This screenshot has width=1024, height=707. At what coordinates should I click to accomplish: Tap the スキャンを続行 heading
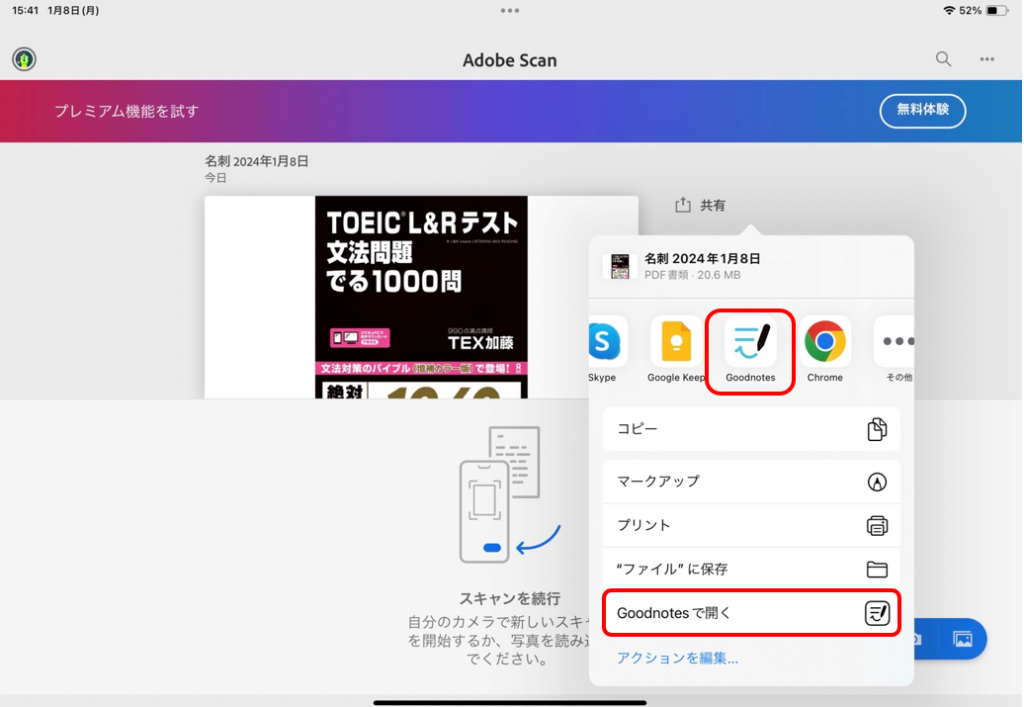(x=509, y=599)
